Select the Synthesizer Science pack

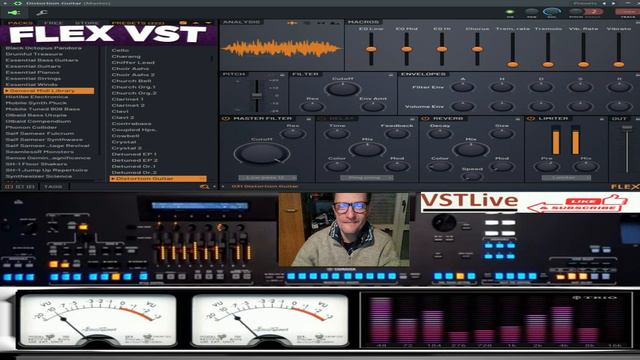39,176
